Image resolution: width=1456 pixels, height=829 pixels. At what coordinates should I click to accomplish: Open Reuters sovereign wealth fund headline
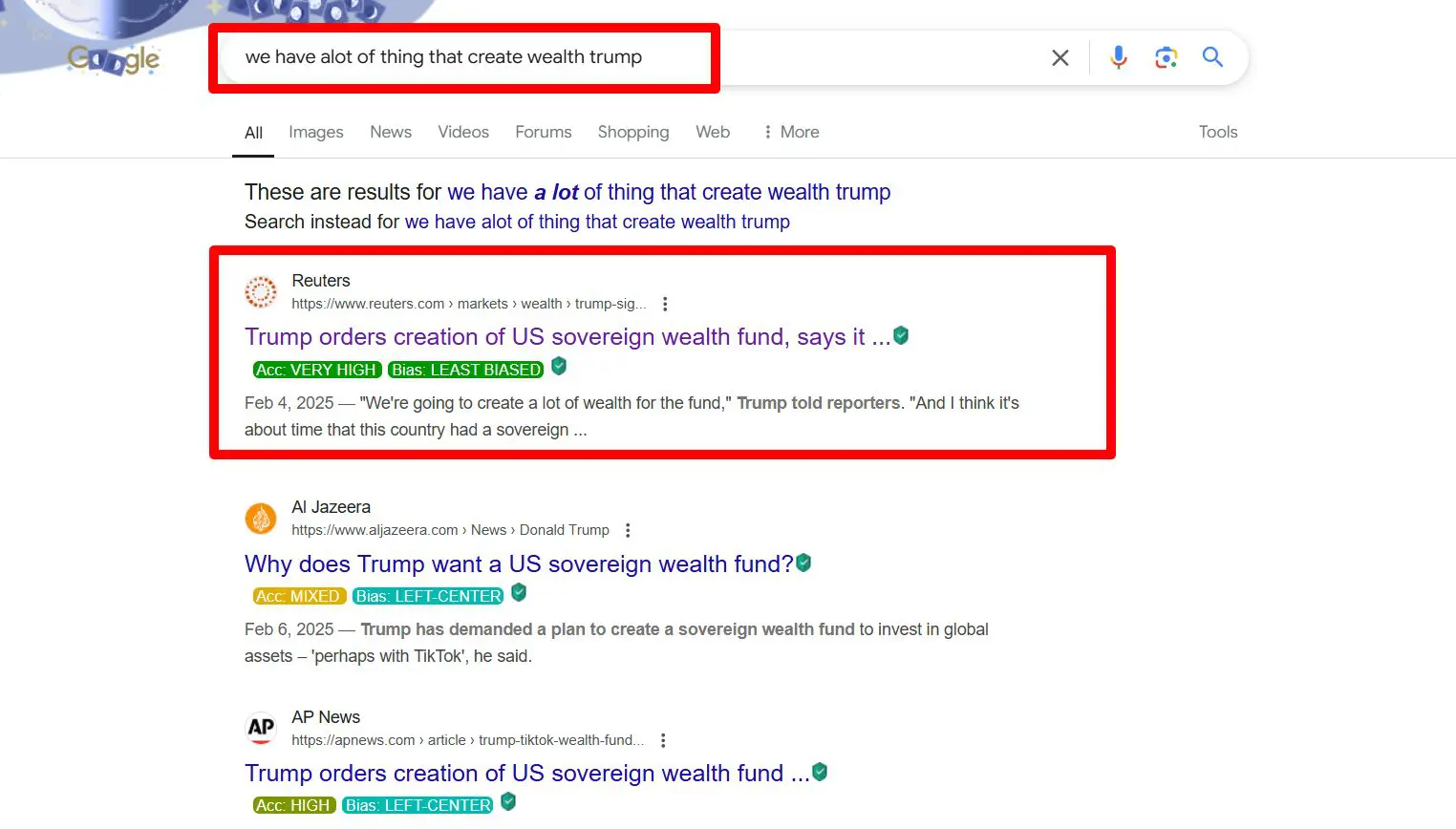point(567,337)
